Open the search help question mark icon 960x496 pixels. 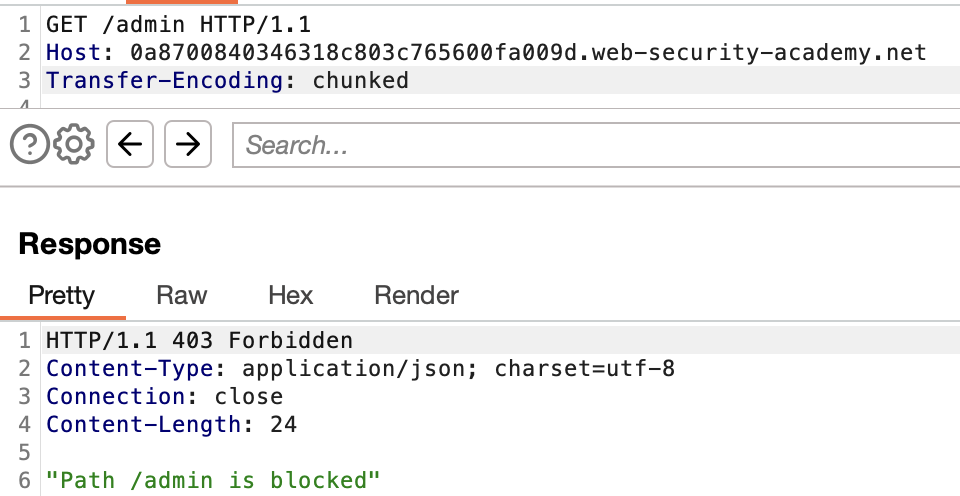click(29, 145)
